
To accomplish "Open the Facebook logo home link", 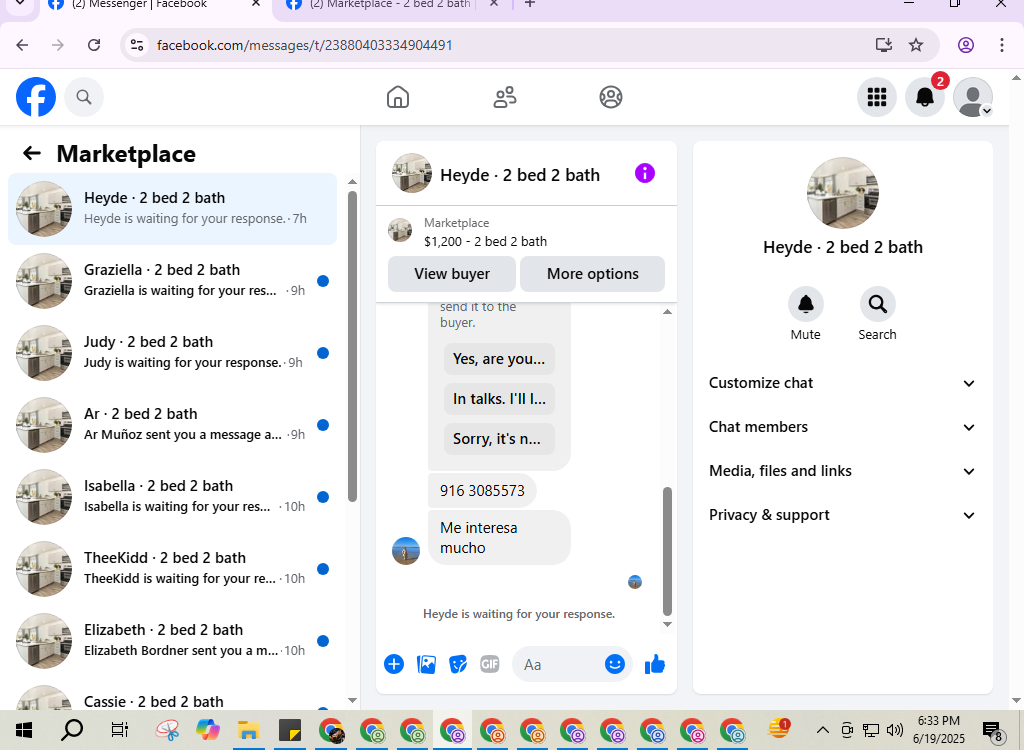I will (x=36, y=97).
